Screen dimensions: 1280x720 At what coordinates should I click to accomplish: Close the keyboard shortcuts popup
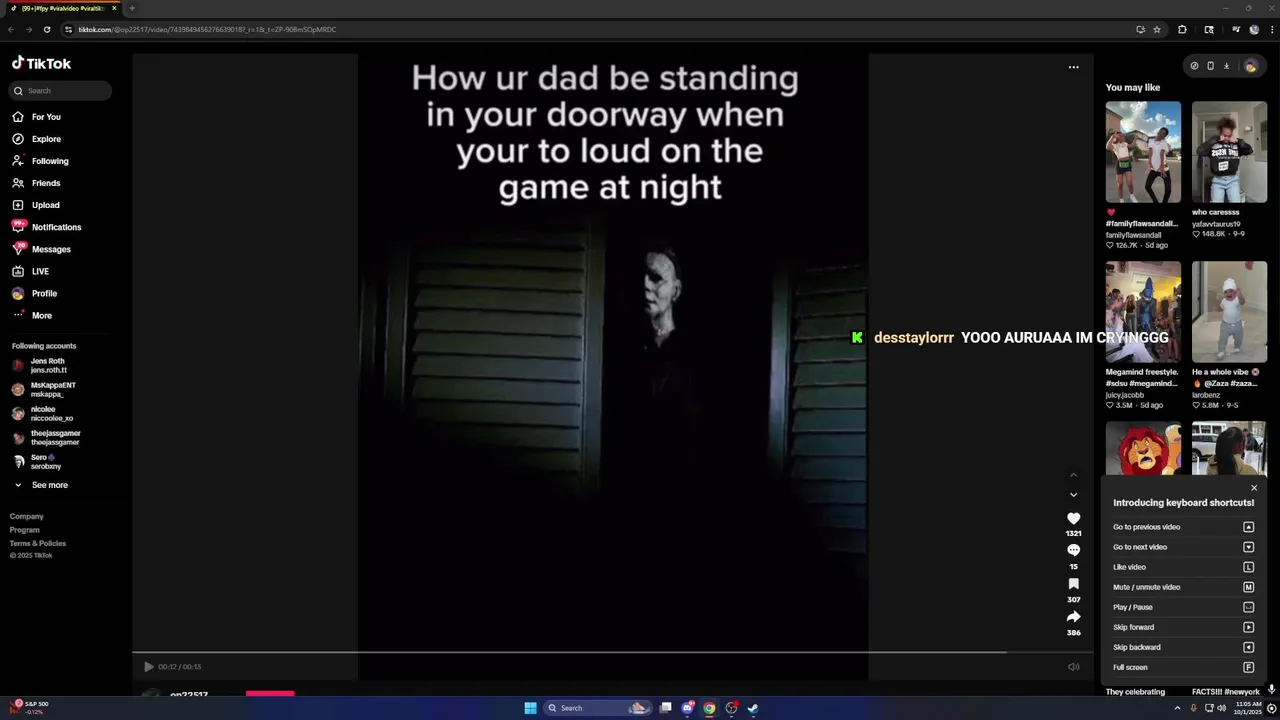(1254, 488)
